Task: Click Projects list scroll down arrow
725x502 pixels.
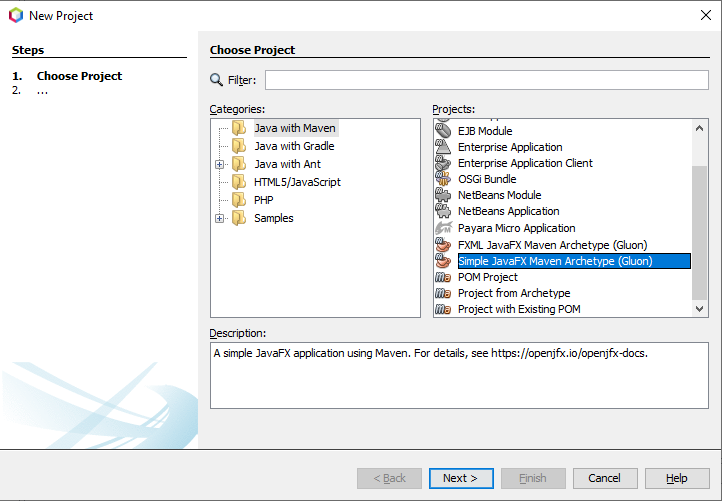Action: [699, 308]
